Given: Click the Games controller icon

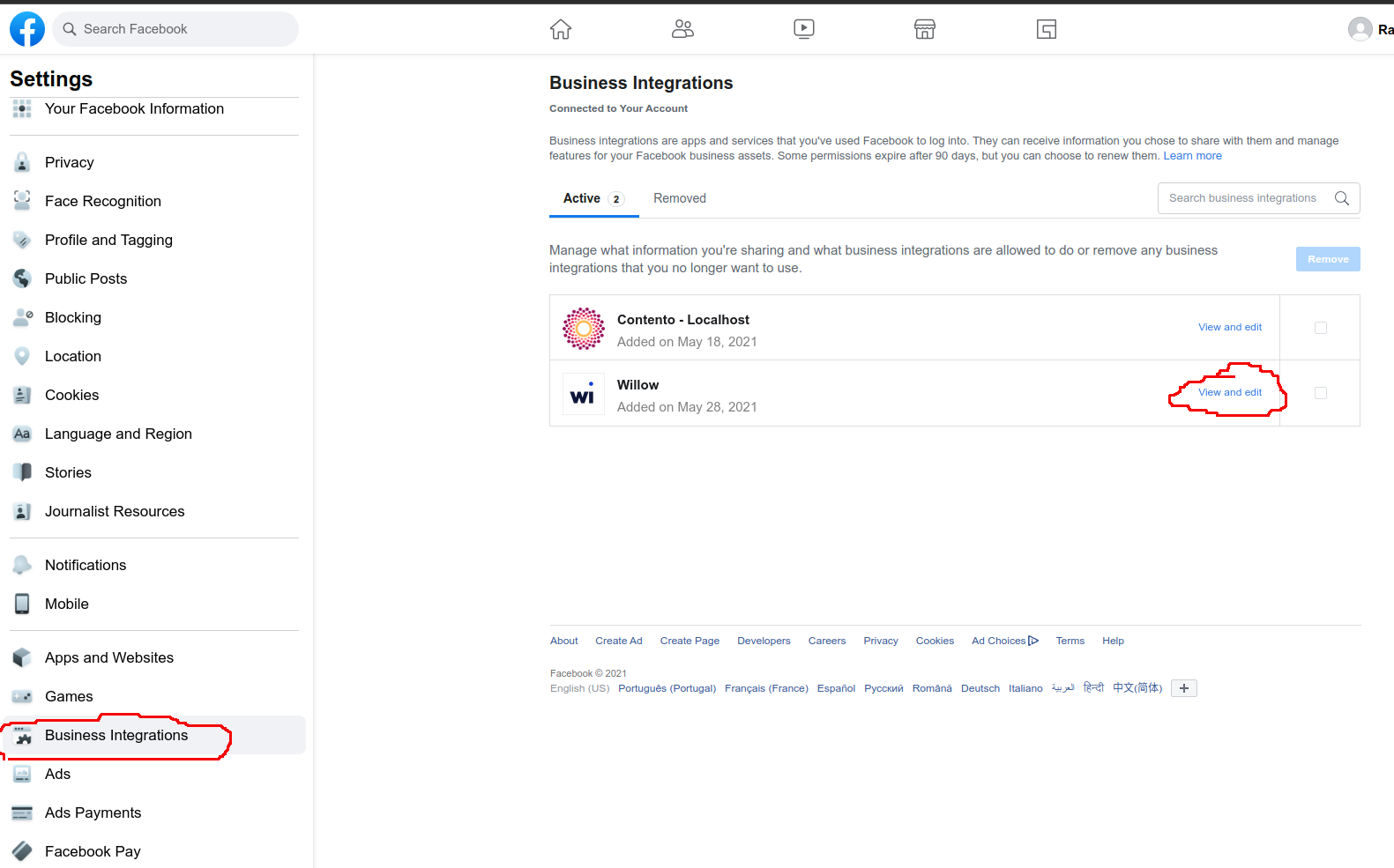Looking at the screenshot, I should coord(22,696).
